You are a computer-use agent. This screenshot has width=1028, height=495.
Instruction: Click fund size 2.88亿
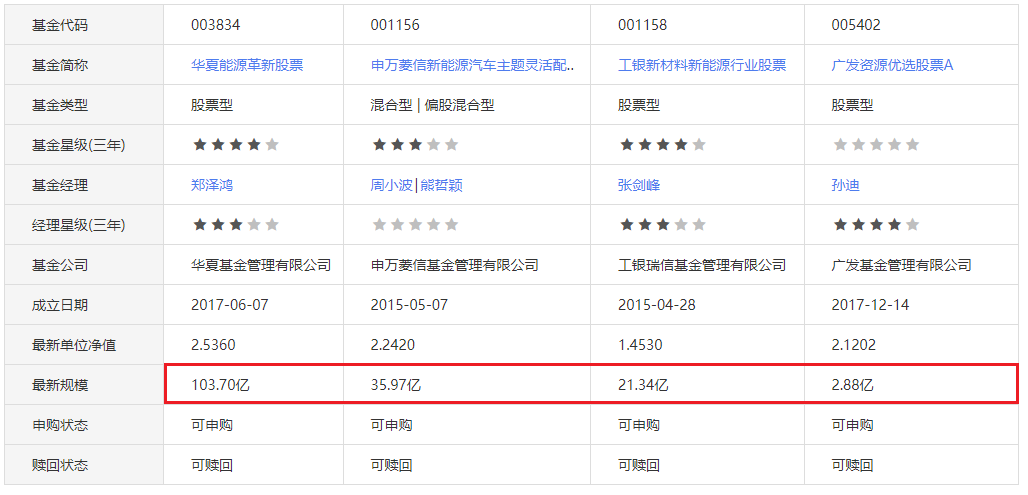point(852,385)
